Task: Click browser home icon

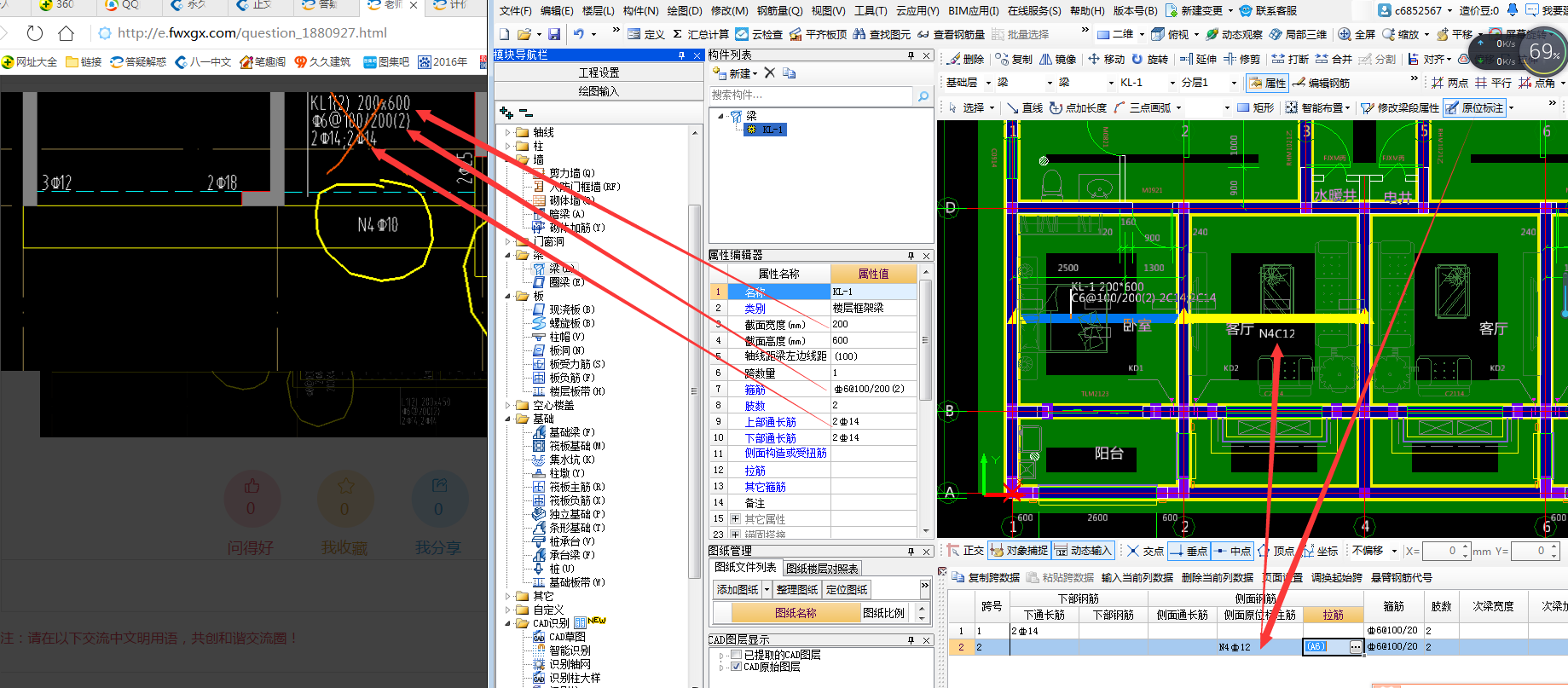Action: point(66,33)
